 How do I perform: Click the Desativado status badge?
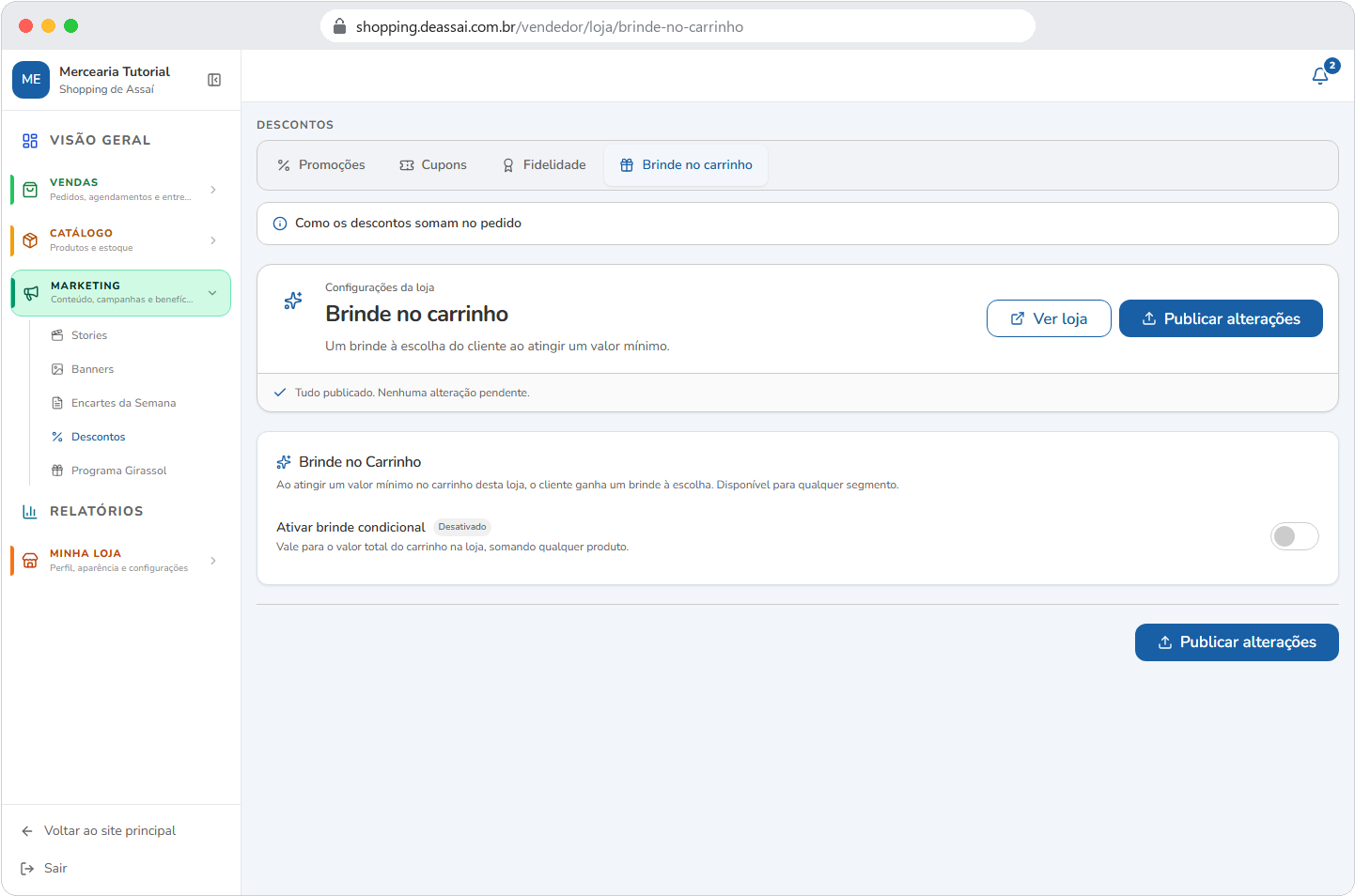(462, 527)
